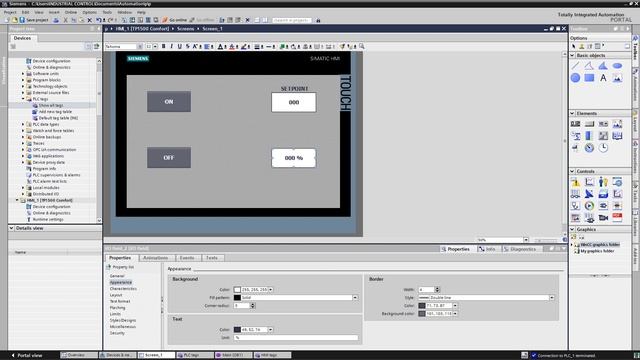Screen dimensions: 640x360
Task: Click the border color swatch
Action: [x=422, y=305]
